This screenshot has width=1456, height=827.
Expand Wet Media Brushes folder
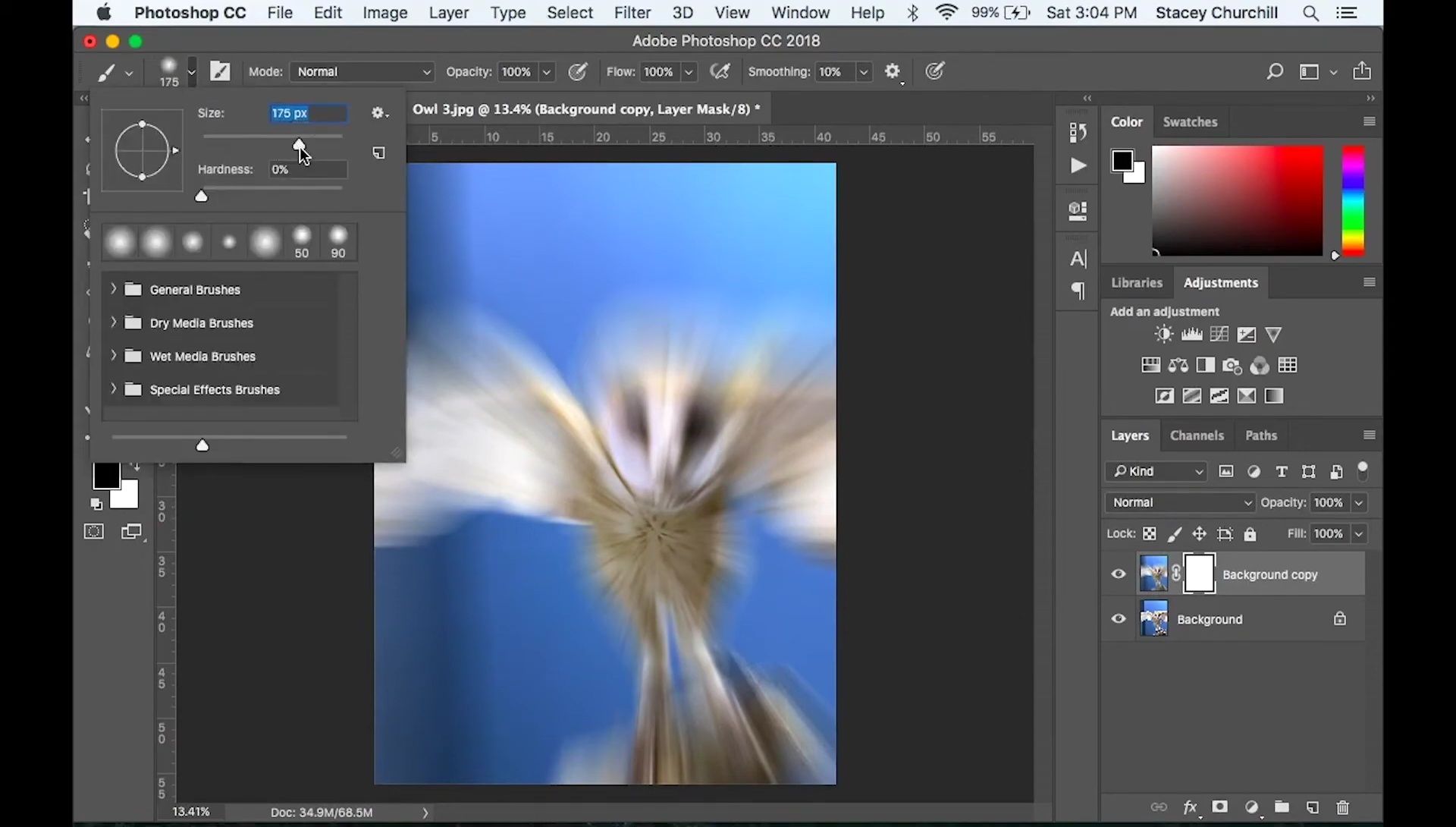[x=114, y=356]
